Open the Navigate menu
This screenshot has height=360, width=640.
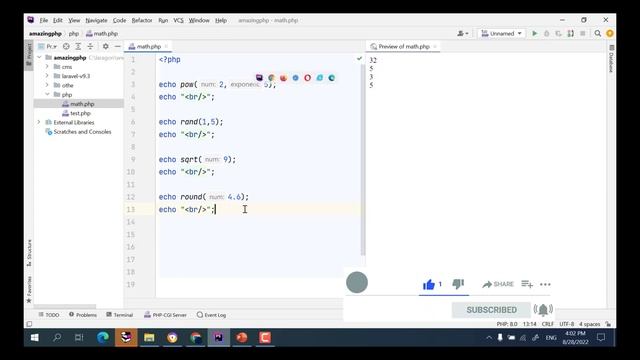pyautogui.click(x=96, y=20)
